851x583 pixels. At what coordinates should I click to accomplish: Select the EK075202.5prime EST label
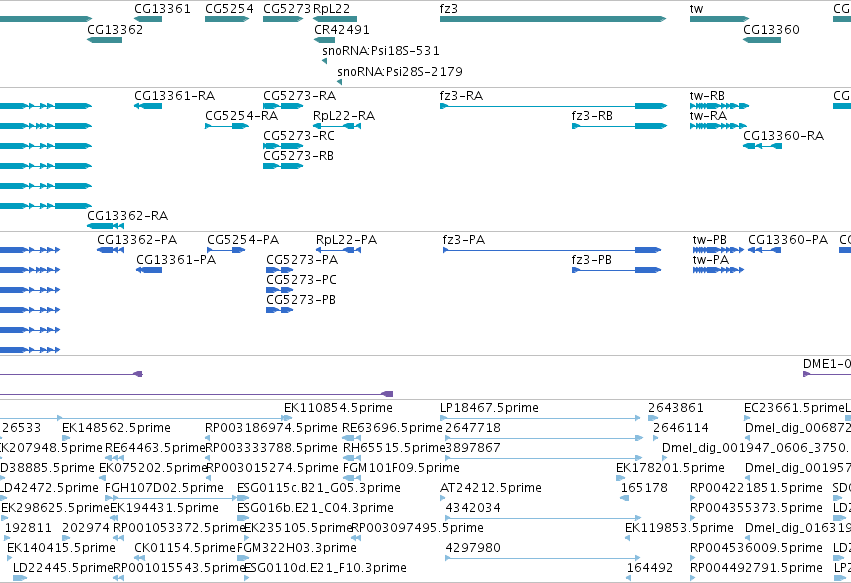coord(154,468)
